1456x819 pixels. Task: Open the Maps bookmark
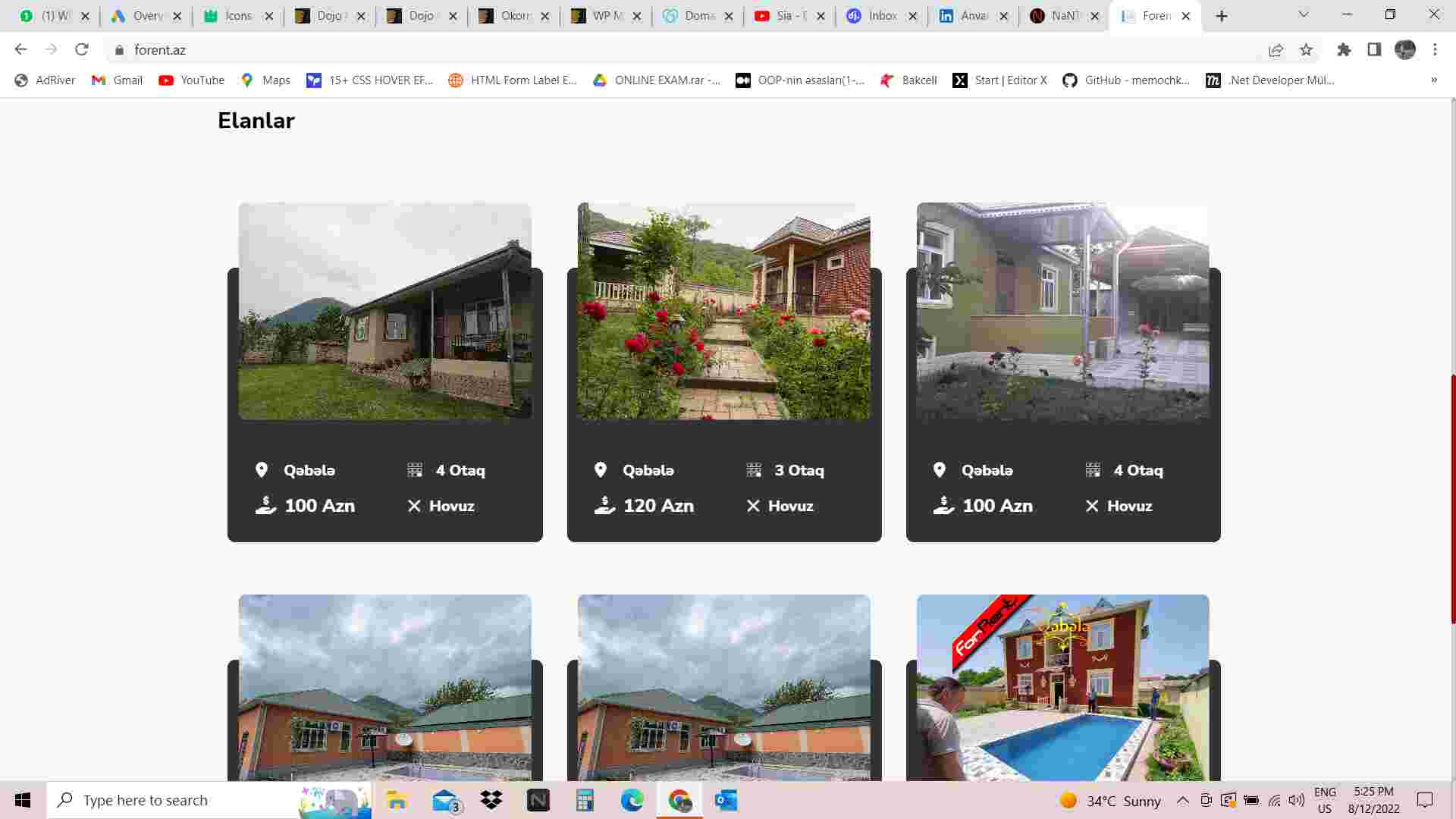click(x=265, y=80)
